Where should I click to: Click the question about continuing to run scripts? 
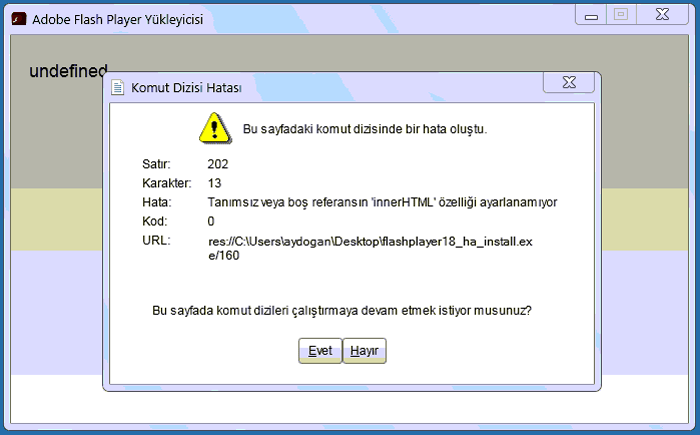click(342, 310)
